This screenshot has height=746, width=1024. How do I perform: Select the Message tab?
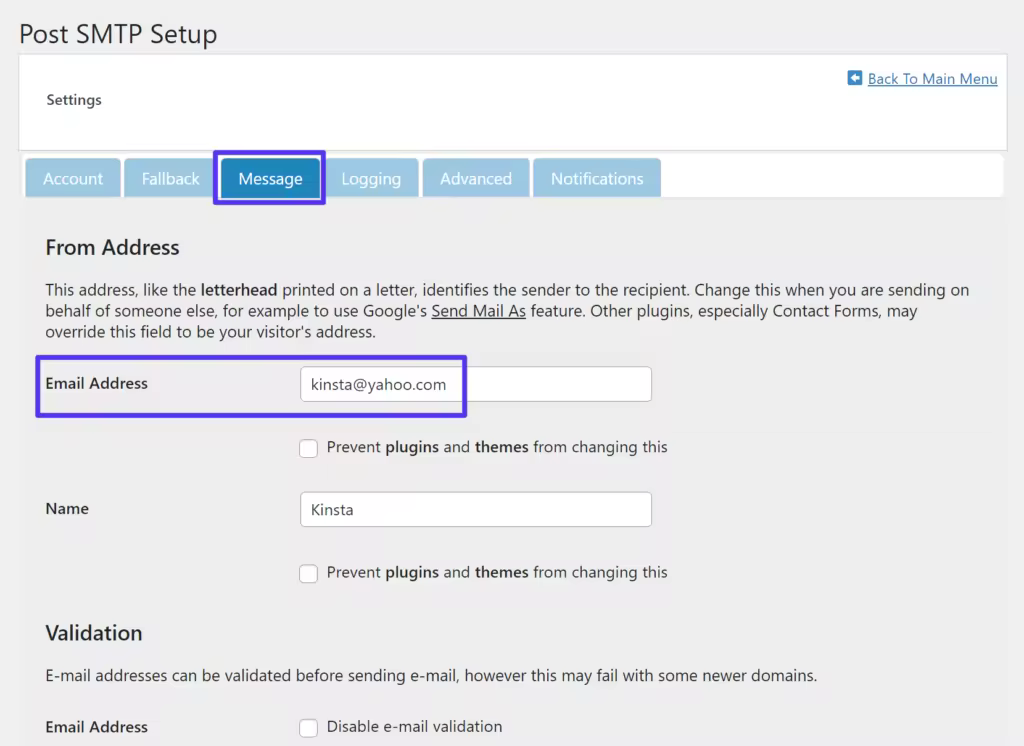[x=270, y=178]
